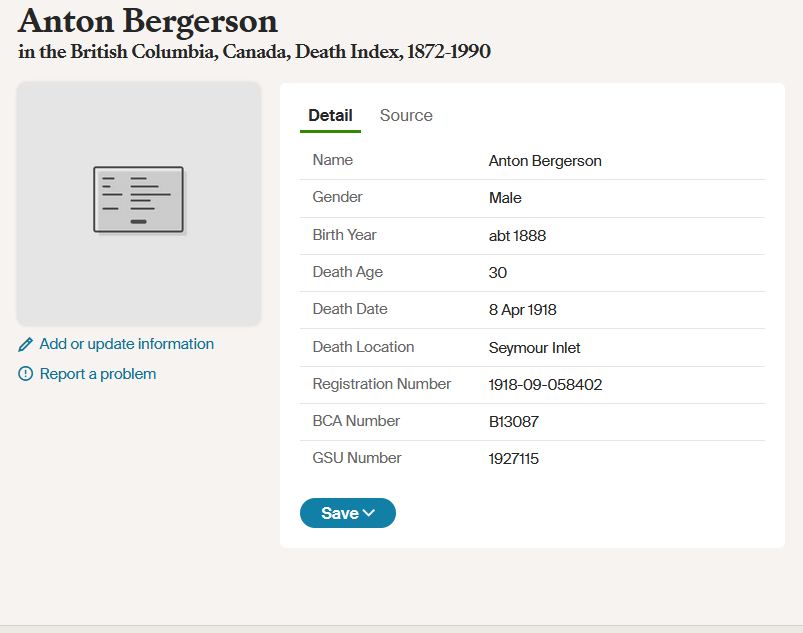The height and width of the screenshot is (633, 803).
Task: Click the BCA Number value B13087
Action: [514, 421]
